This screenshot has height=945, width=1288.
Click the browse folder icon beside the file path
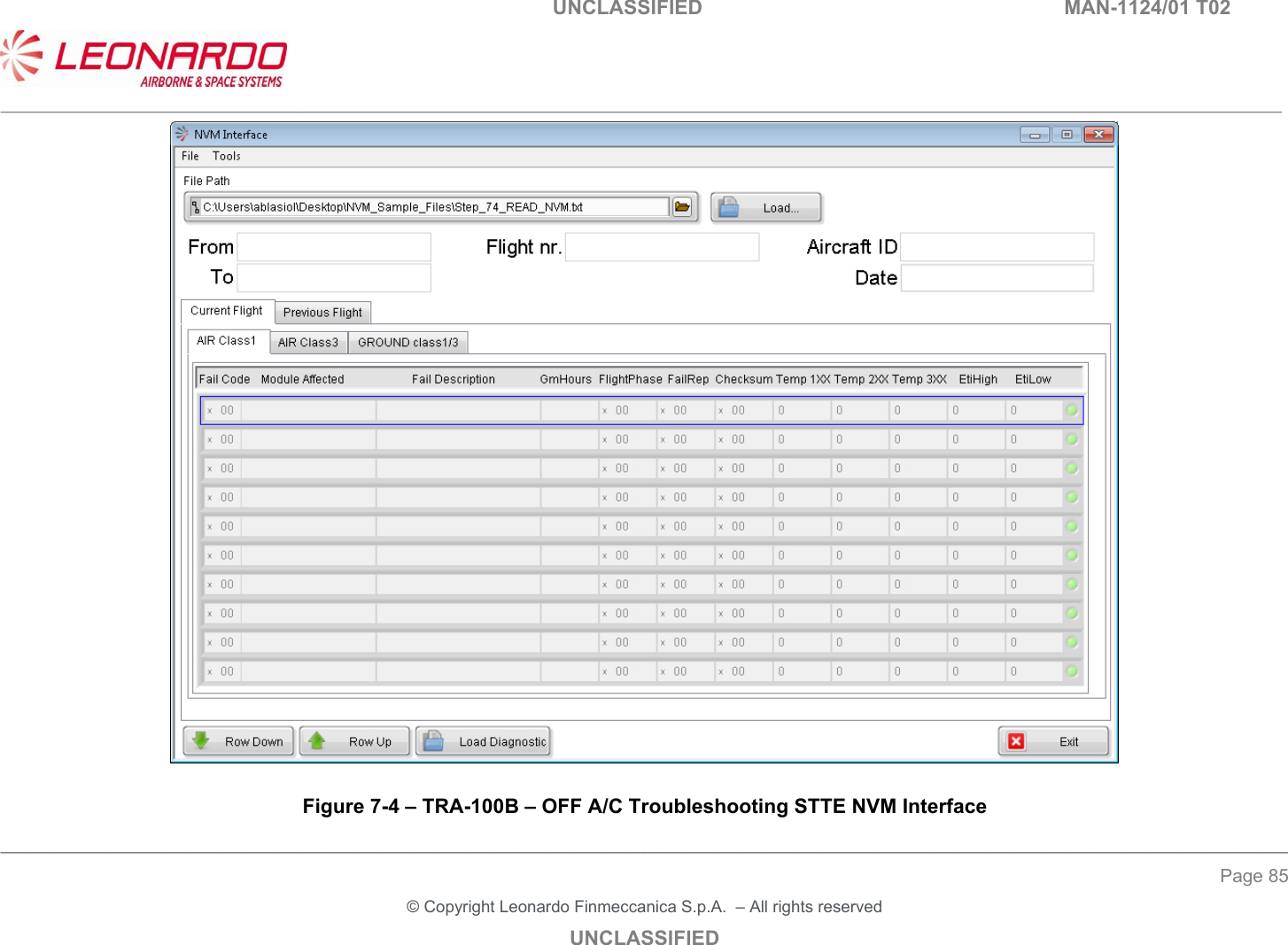[682, 207]
